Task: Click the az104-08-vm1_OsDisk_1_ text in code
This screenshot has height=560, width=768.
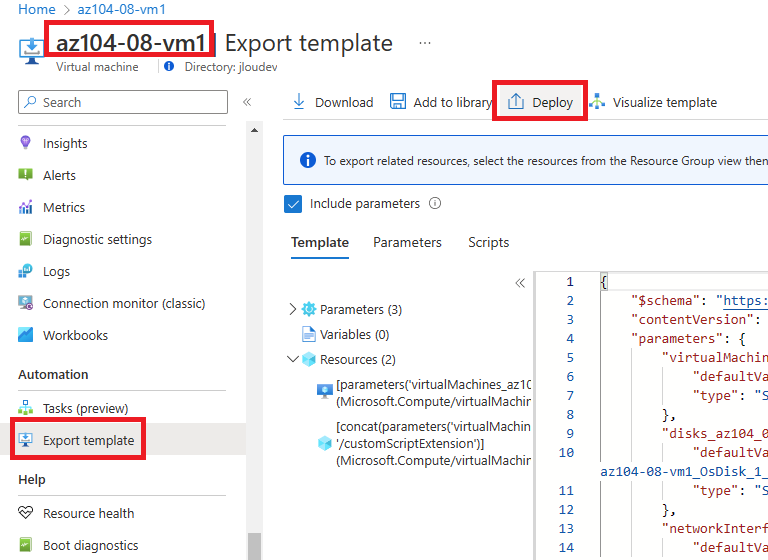Action: point(684,471)
